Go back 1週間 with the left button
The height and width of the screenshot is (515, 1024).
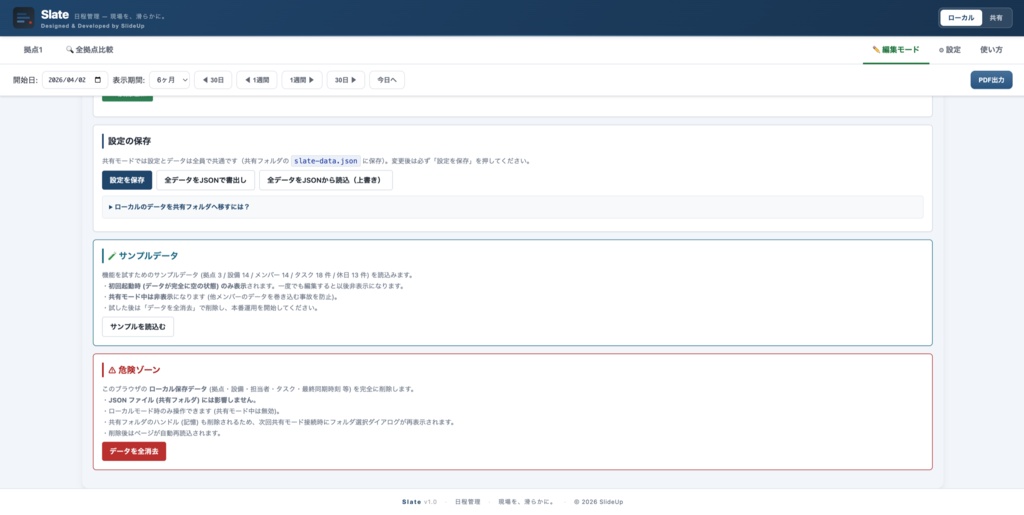click(257, 80)
